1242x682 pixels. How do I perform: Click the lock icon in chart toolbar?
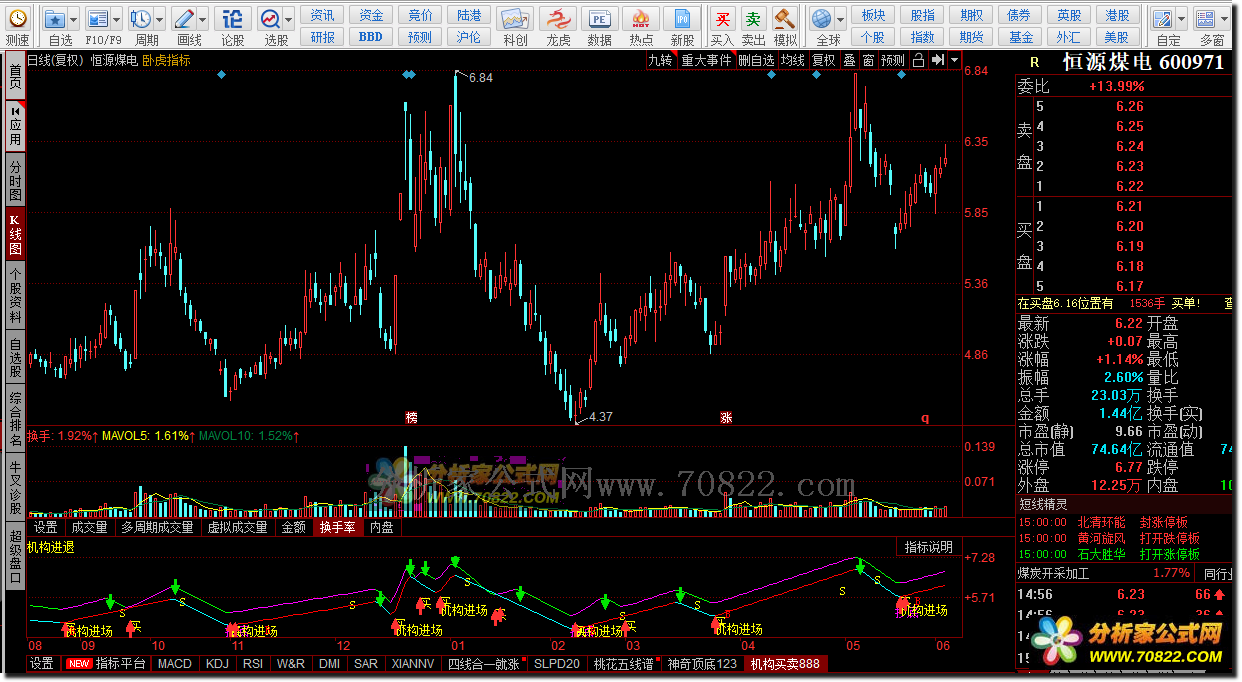click(x=917, y=60)
